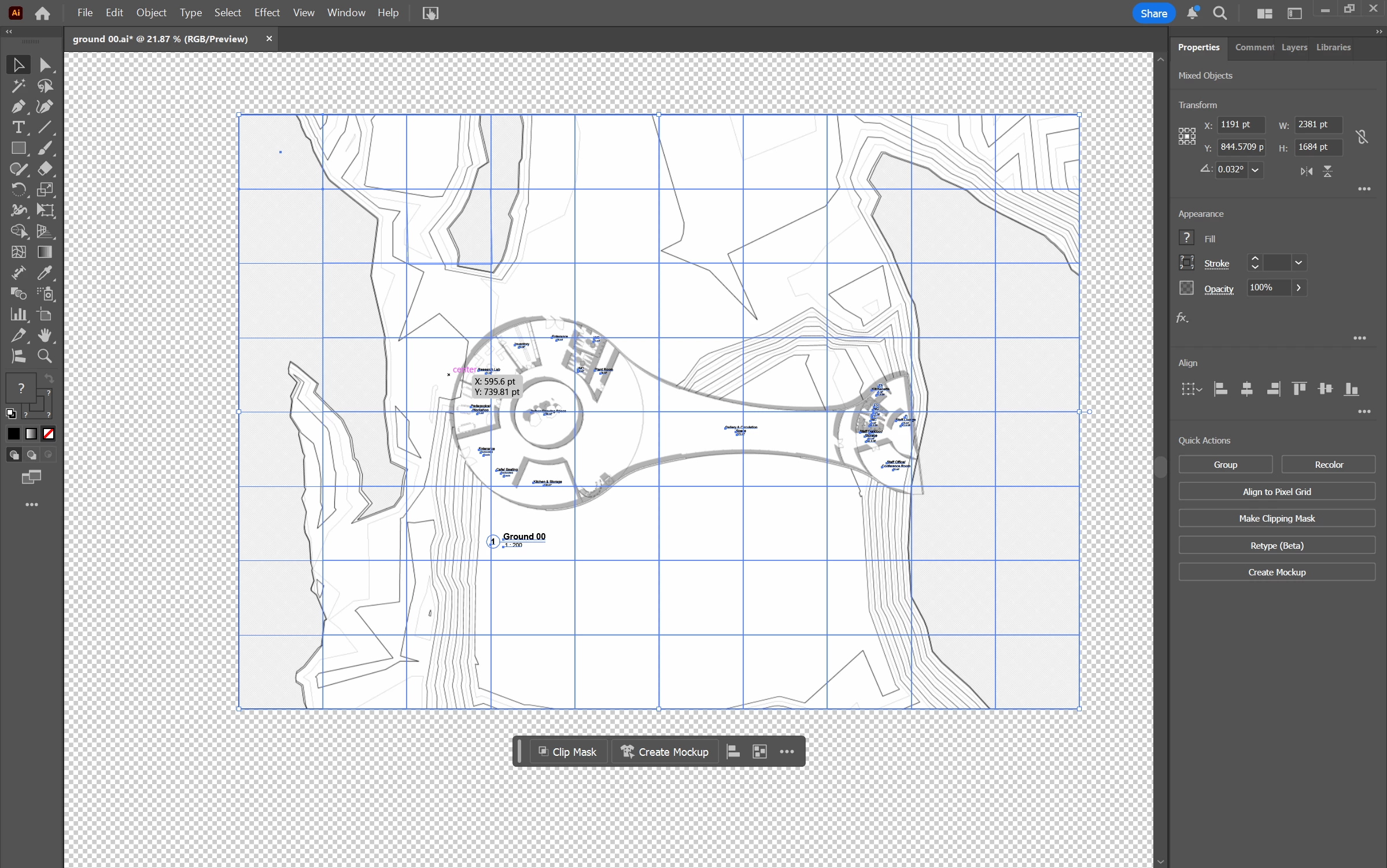Viewport: 1387px width, 868px height.
Task: Pick the Magic Wand tool
Action: [18, 86]
